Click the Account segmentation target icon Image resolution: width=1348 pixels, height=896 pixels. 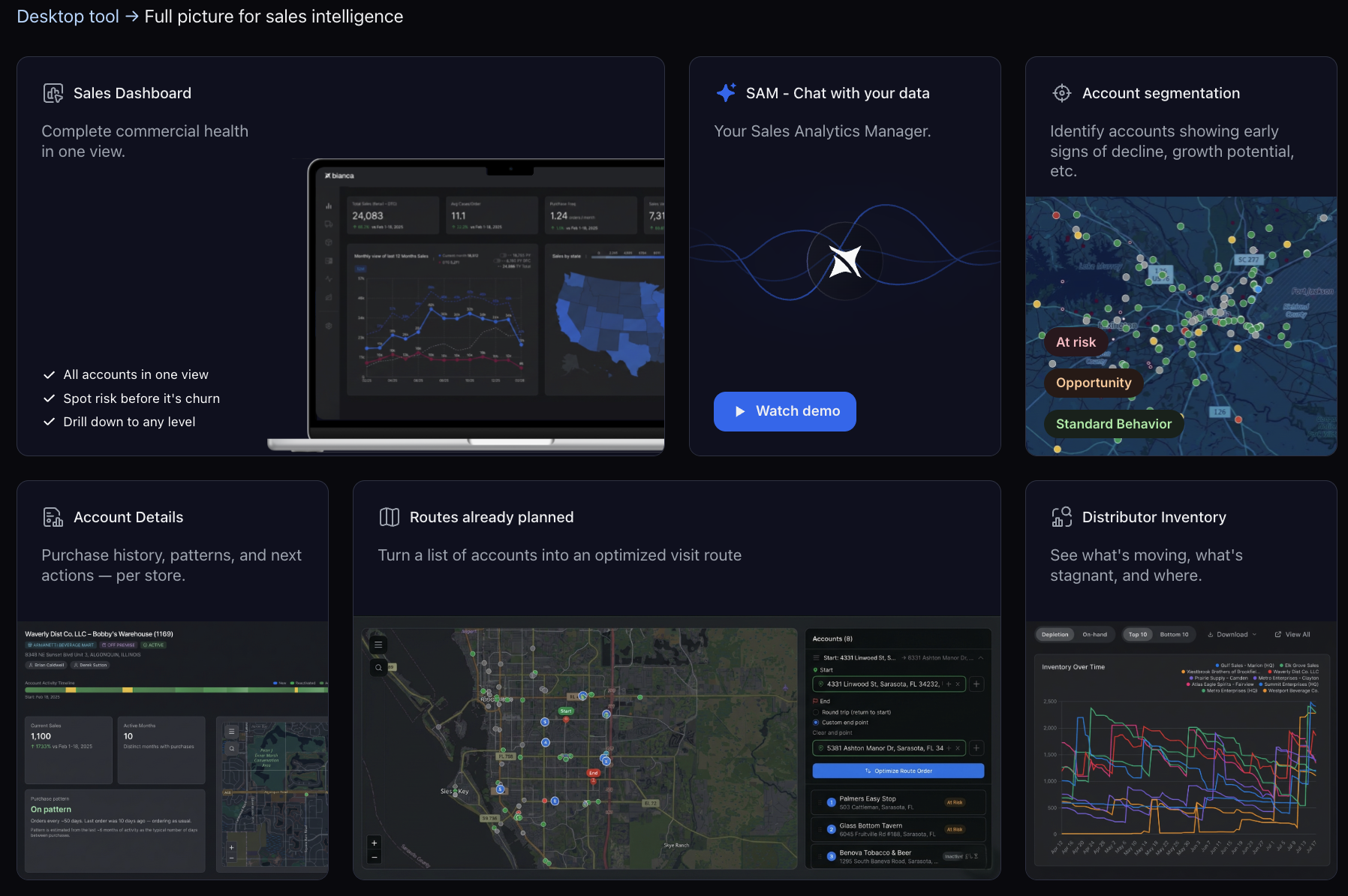(x=1061, y=93)
